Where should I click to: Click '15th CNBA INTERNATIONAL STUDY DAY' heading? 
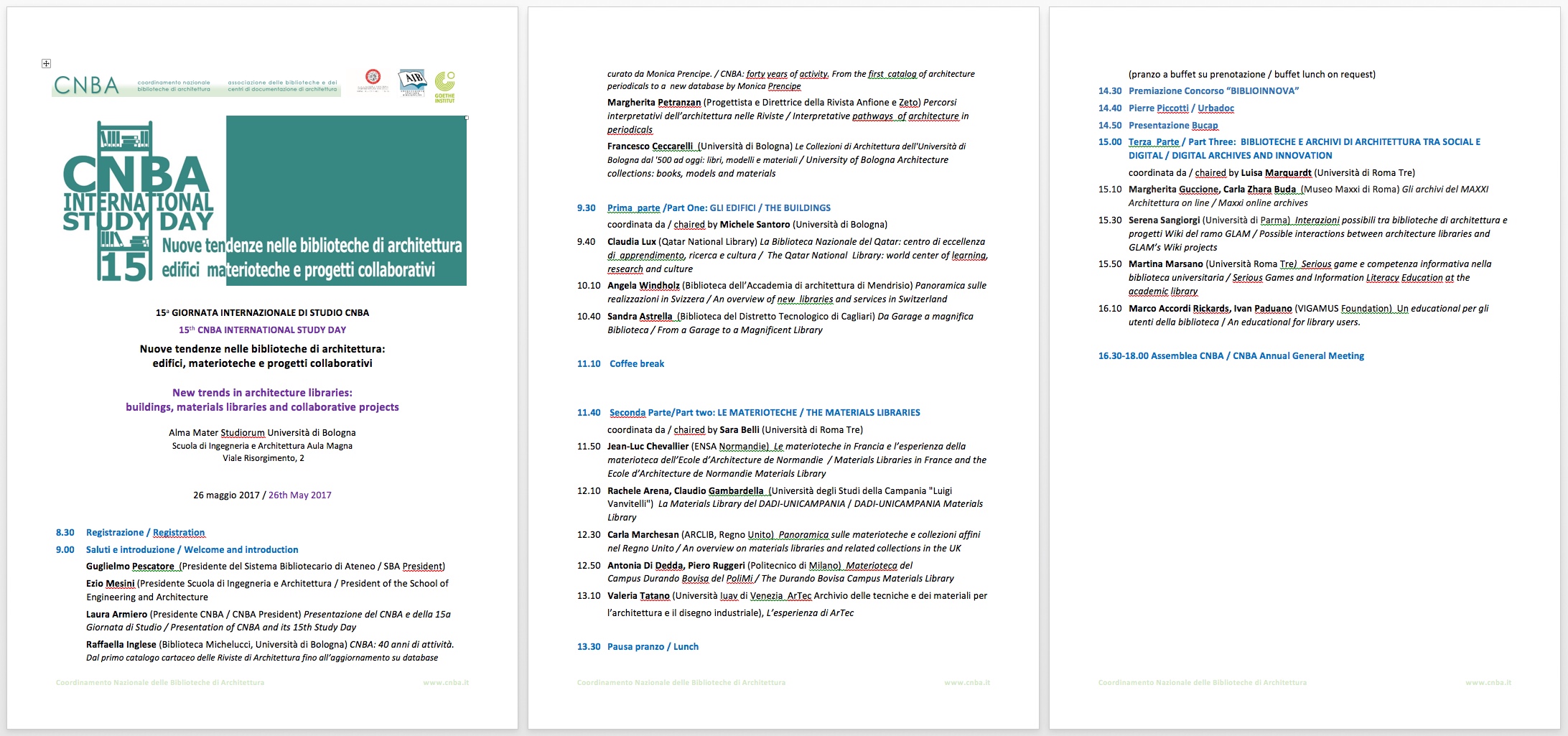point(262,330)
